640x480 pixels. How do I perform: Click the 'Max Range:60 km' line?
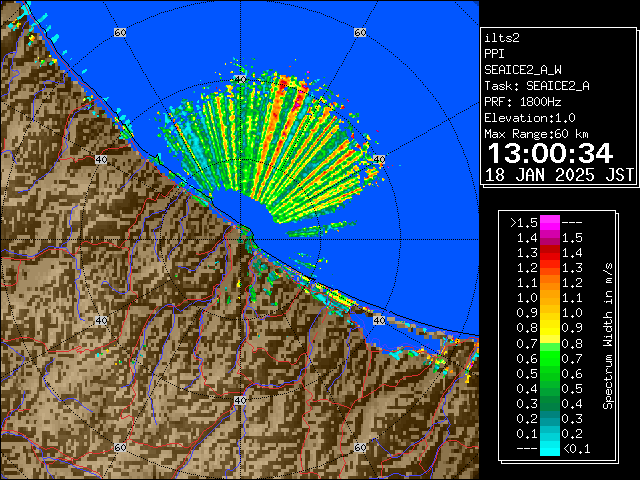point(536,134)
